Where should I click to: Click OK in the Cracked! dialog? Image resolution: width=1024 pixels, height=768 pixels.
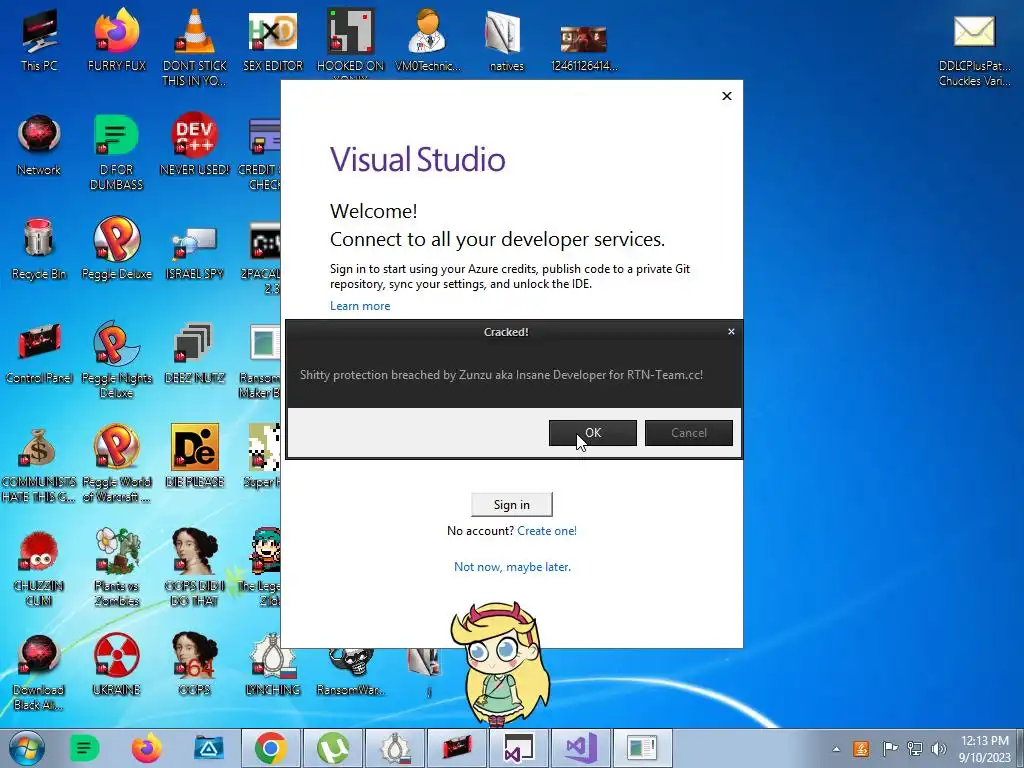click(x=592, y=433)
